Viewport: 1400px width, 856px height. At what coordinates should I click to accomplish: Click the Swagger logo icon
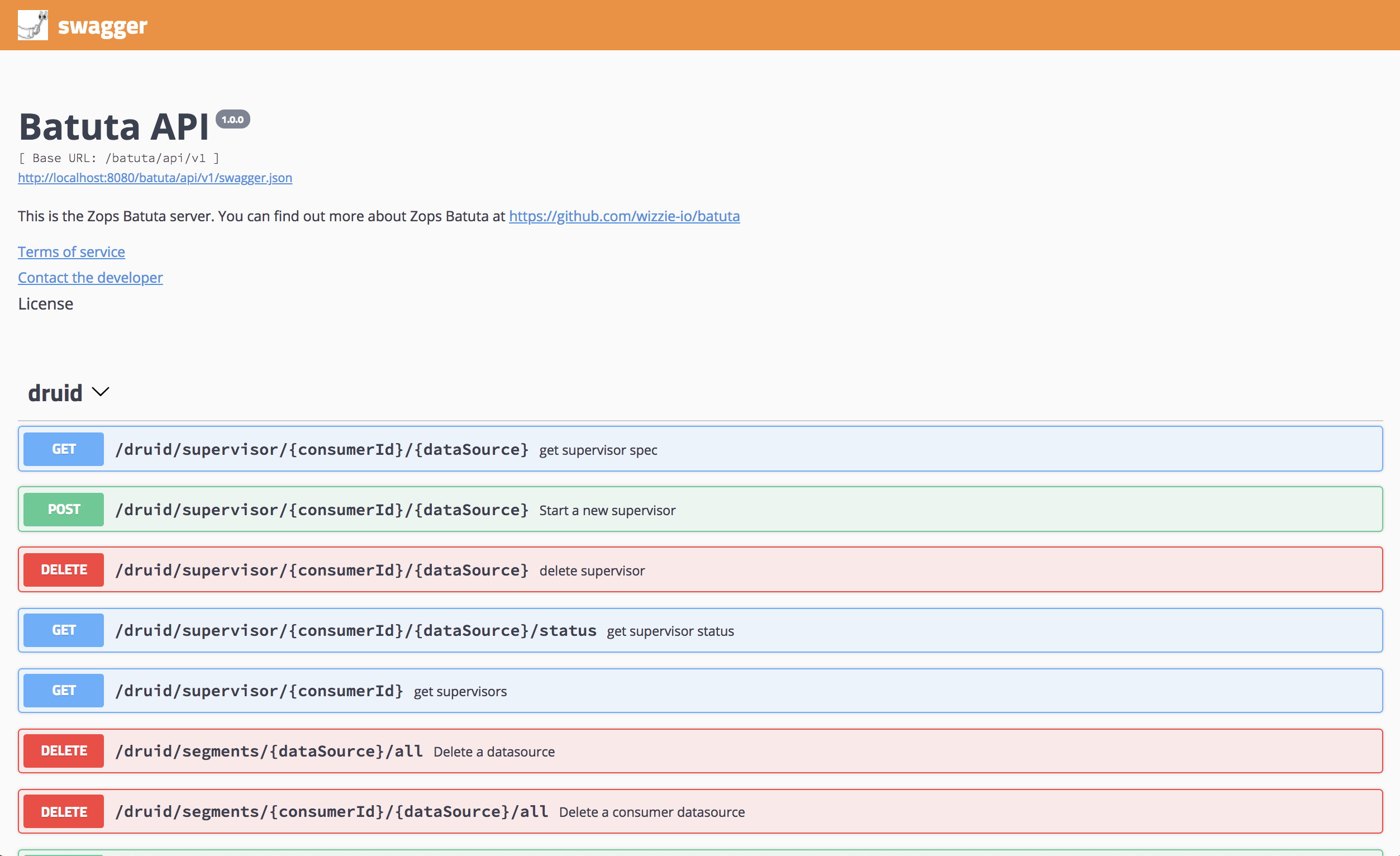[33, 25]
